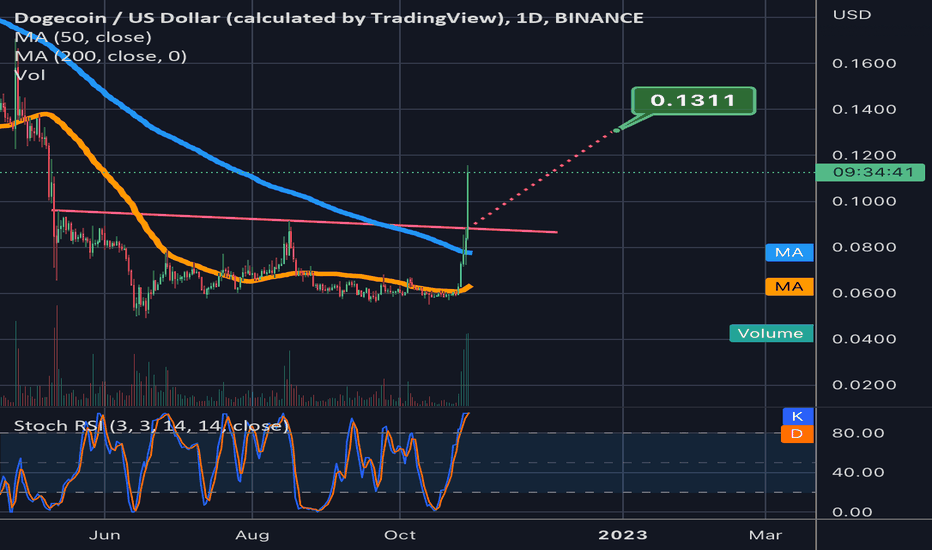The image size is (932, 550).
Task: Click the orange D label of Stoch RSI
Action: [797, 433]
